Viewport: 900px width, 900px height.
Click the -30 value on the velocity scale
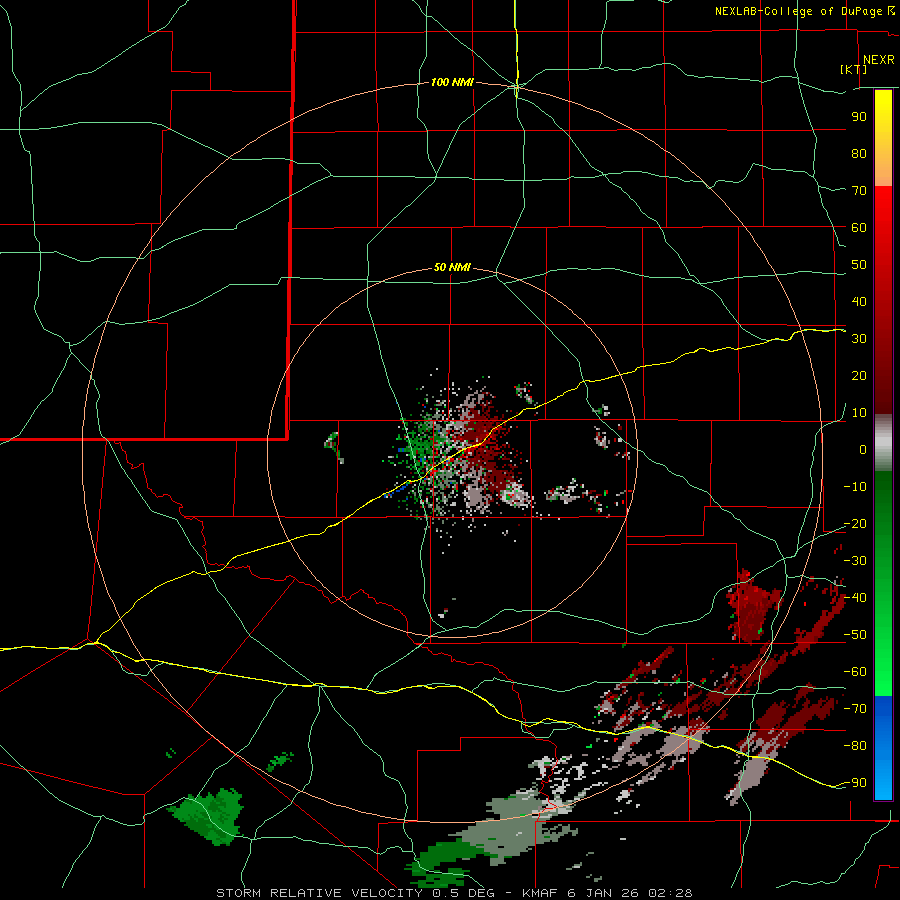point(855,561)
